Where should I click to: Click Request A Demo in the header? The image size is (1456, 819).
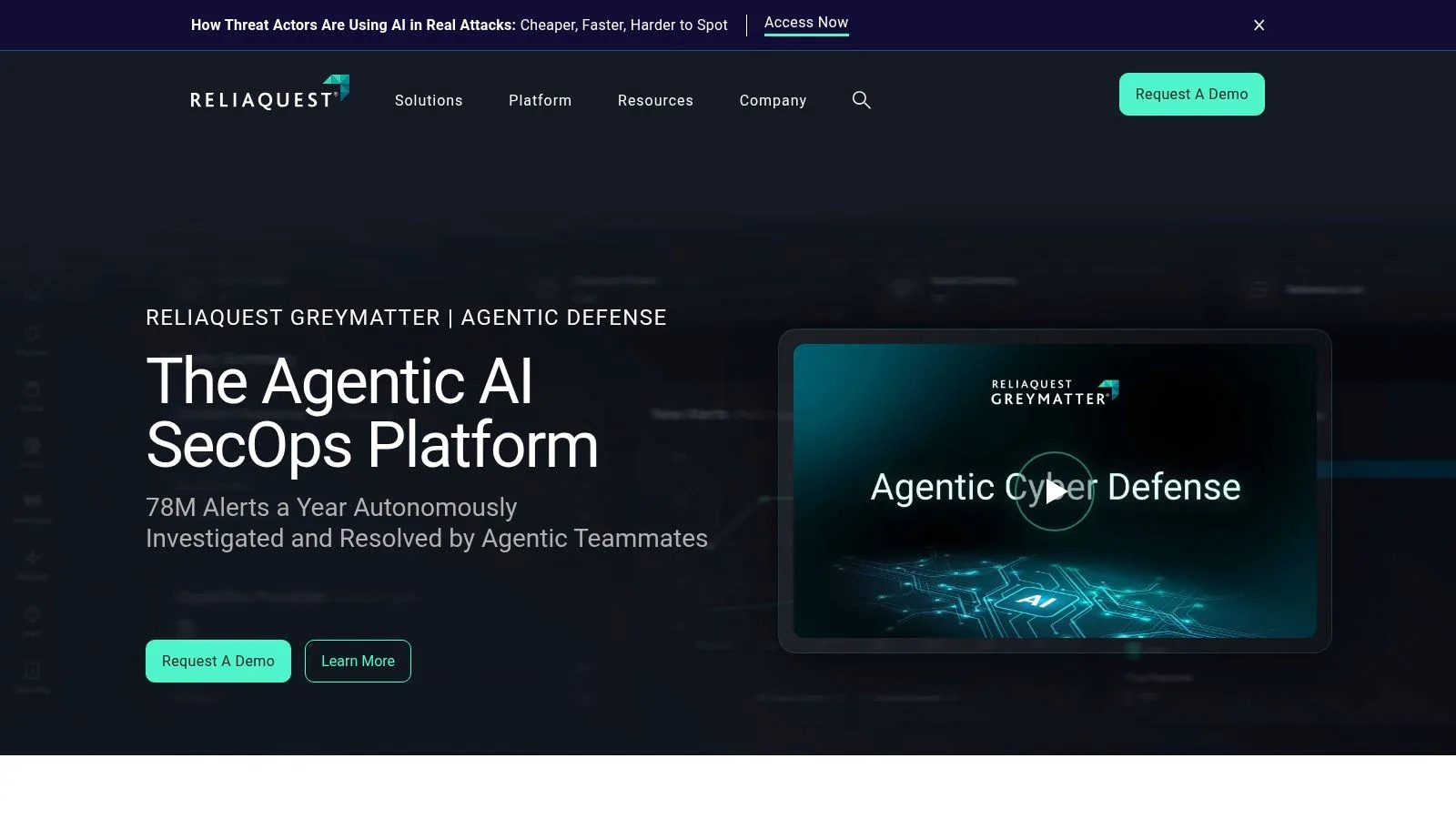tap(1191, 95)
